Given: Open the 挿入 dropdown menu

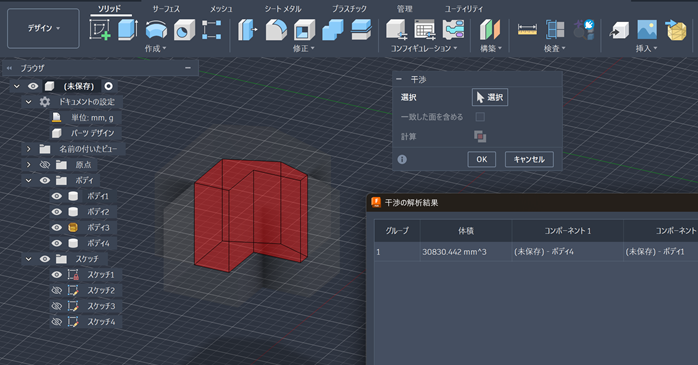Looking at the screenshot, I should click(646, 49).
